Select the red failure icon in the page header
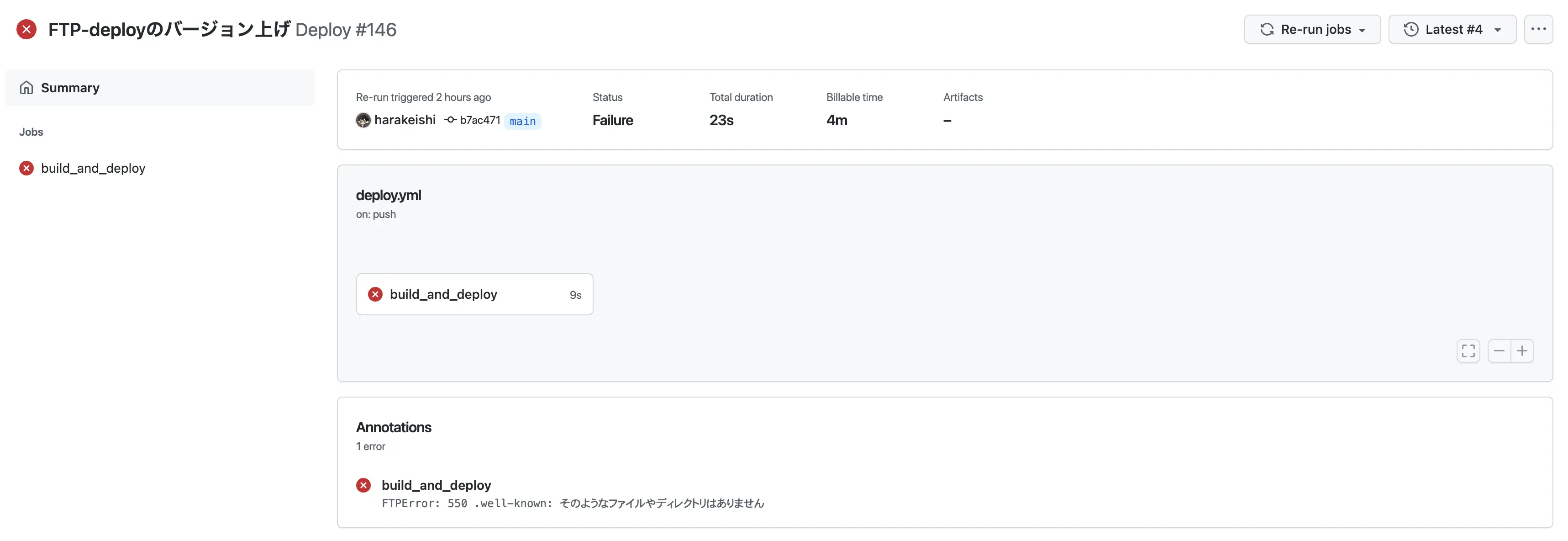 point(26,29)
